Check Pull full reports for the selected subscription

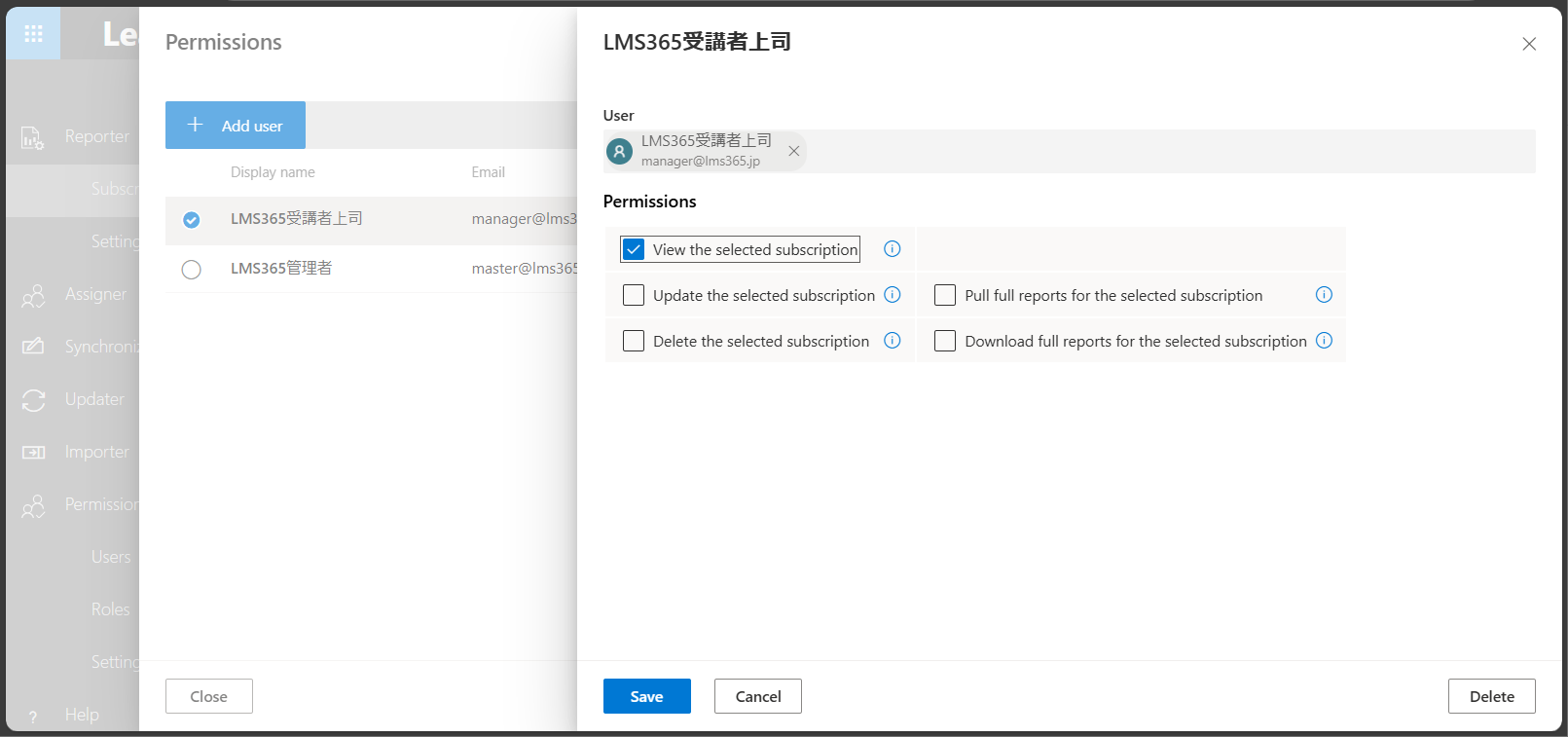945,295
